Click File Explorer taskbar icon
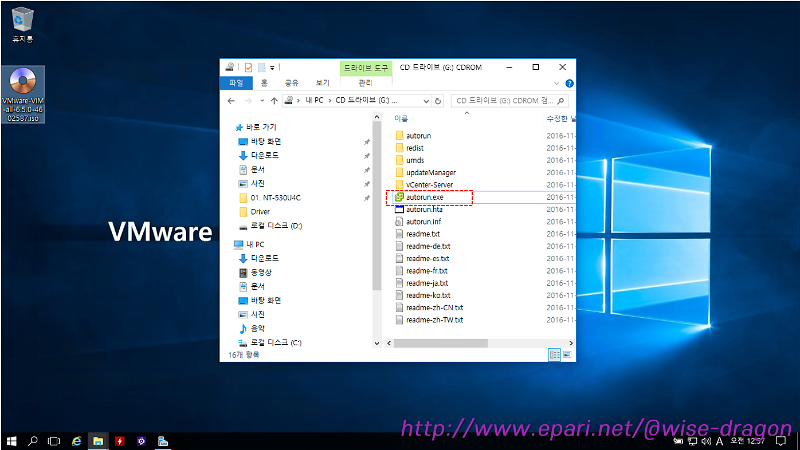Screen dimensions: 800x450 98,441
